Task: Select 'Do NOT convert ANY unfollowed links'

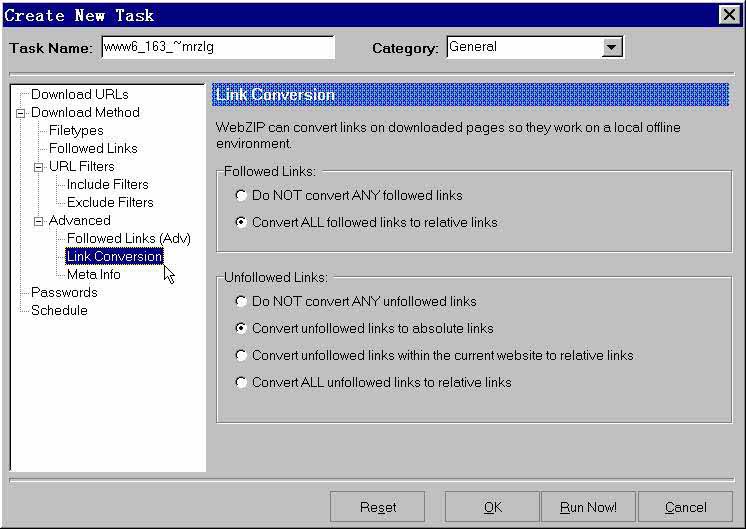Action: (x=241, y=302)
